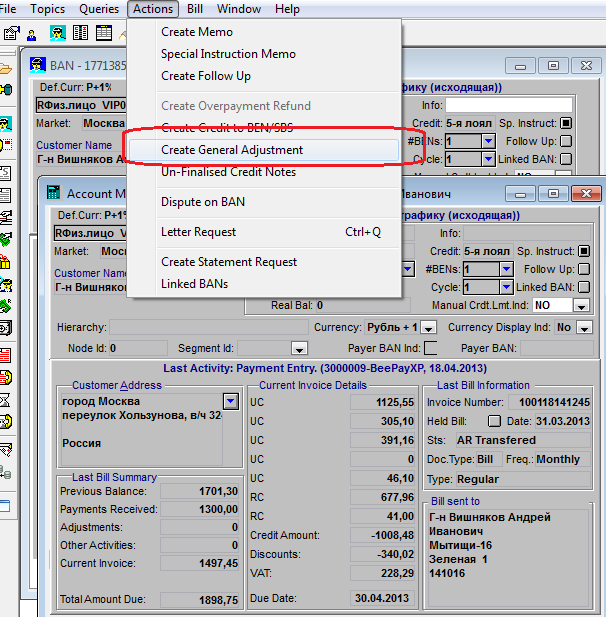
Task: Toggle Sp. Instruct checkbox in Account window
Action: pos(584,251)
